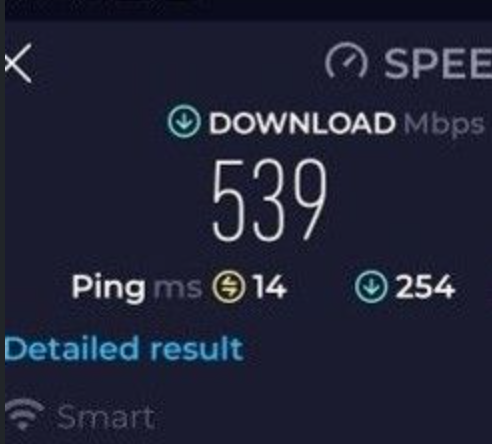This screenshot has width=492, height=444.
Task: Click the ping value 14
Action: click(x=270, y=287)
